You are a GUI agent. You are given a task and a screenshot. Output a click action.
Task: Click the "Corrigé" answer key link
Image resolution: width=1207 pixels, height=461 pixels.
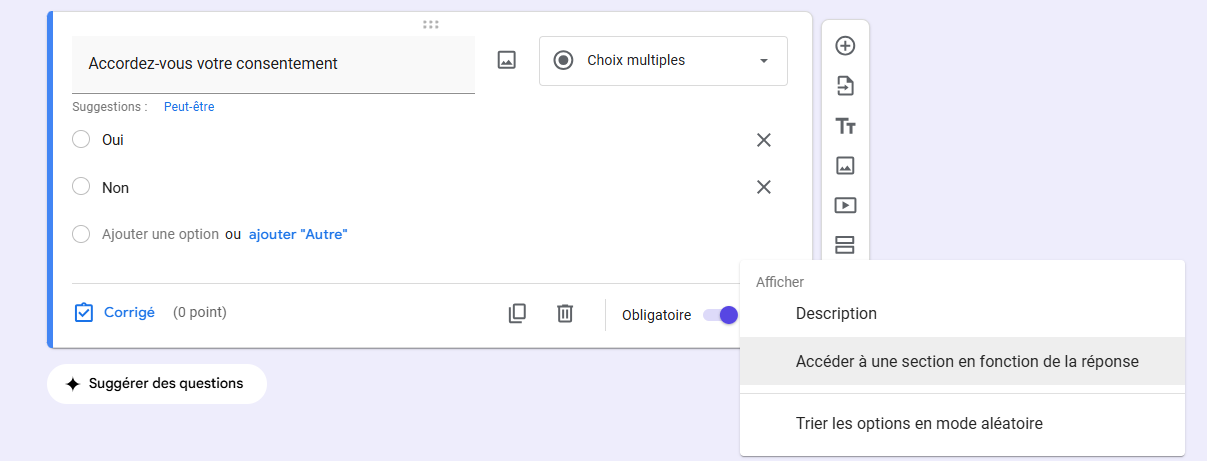[x=115, y=312]
